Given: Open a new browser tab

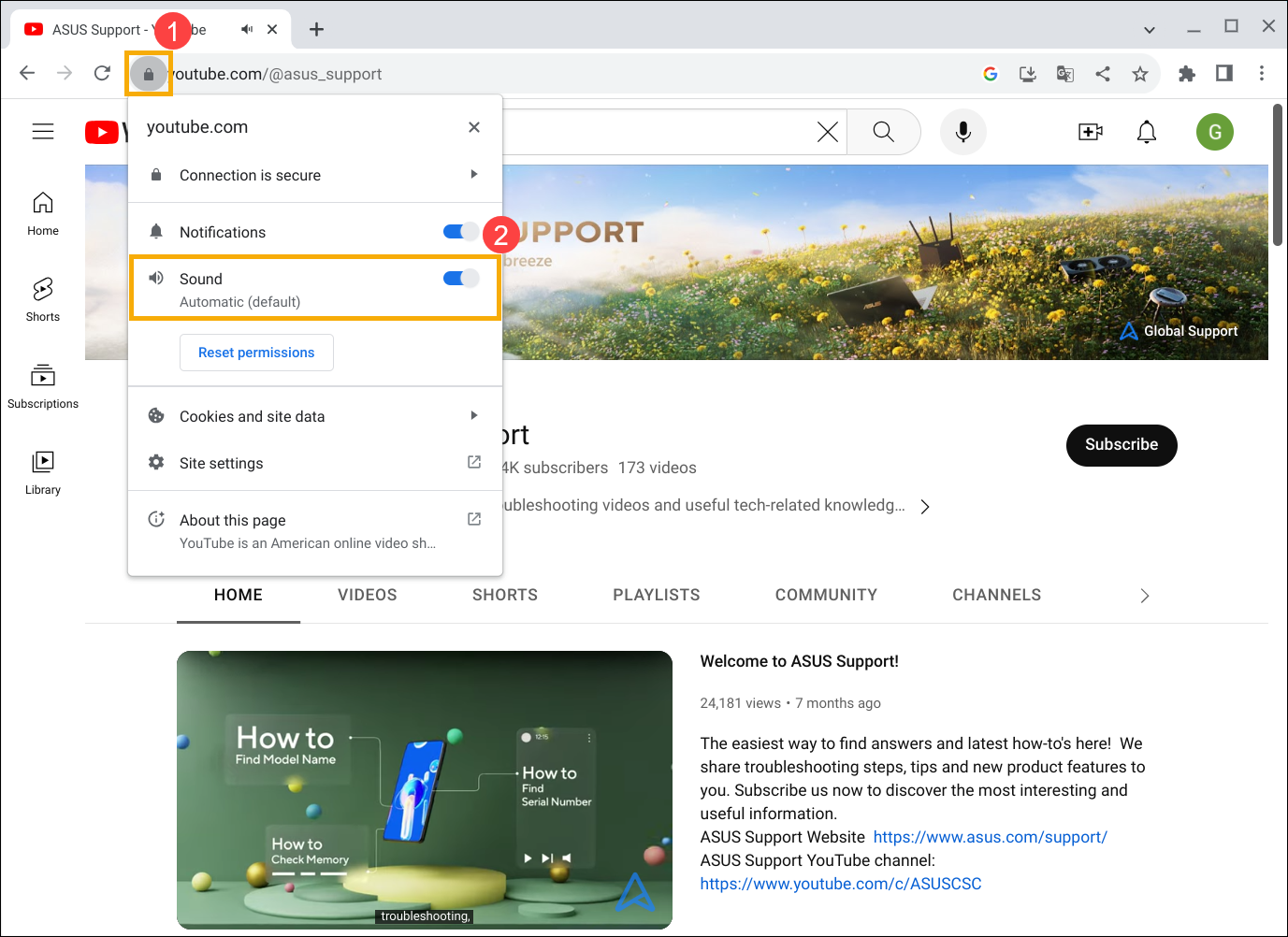Looking at the screenshot, I should click(x=316, y=29).
